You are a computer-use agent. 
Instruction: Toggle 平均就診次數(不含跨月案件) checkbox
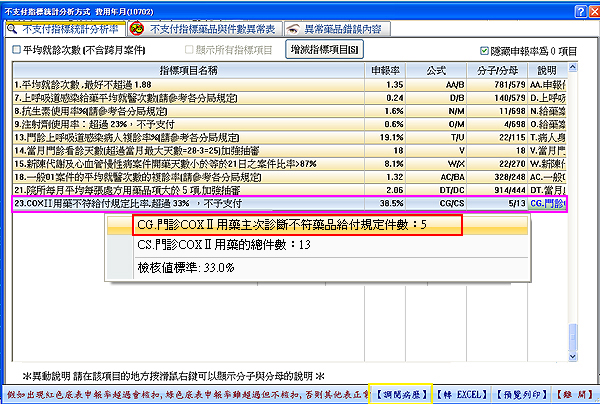coord(16,49)
